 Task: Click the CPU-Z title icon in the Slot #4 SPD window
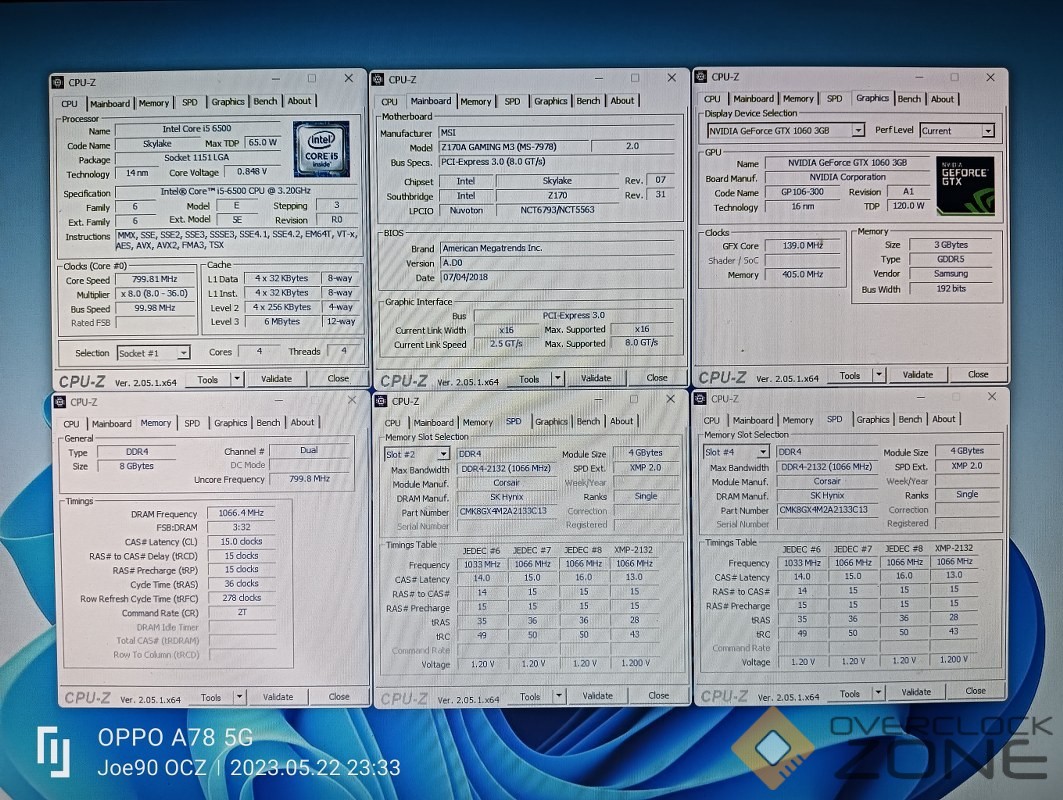point(700,399)
